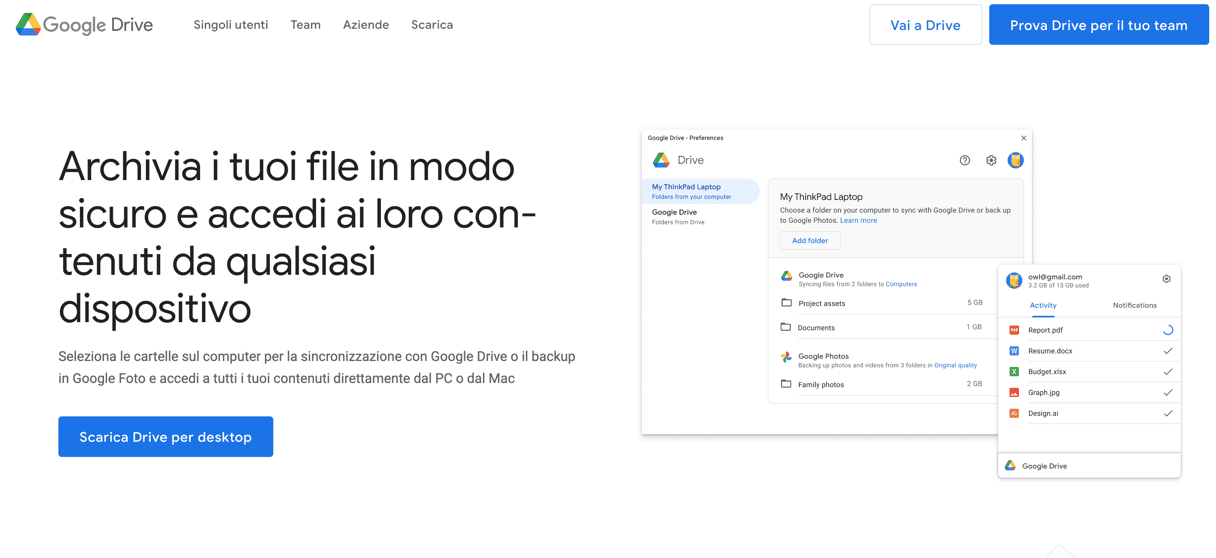Click the Drive icon in activity panel footer
1216x558 pixels.
tap(1011, 466)
